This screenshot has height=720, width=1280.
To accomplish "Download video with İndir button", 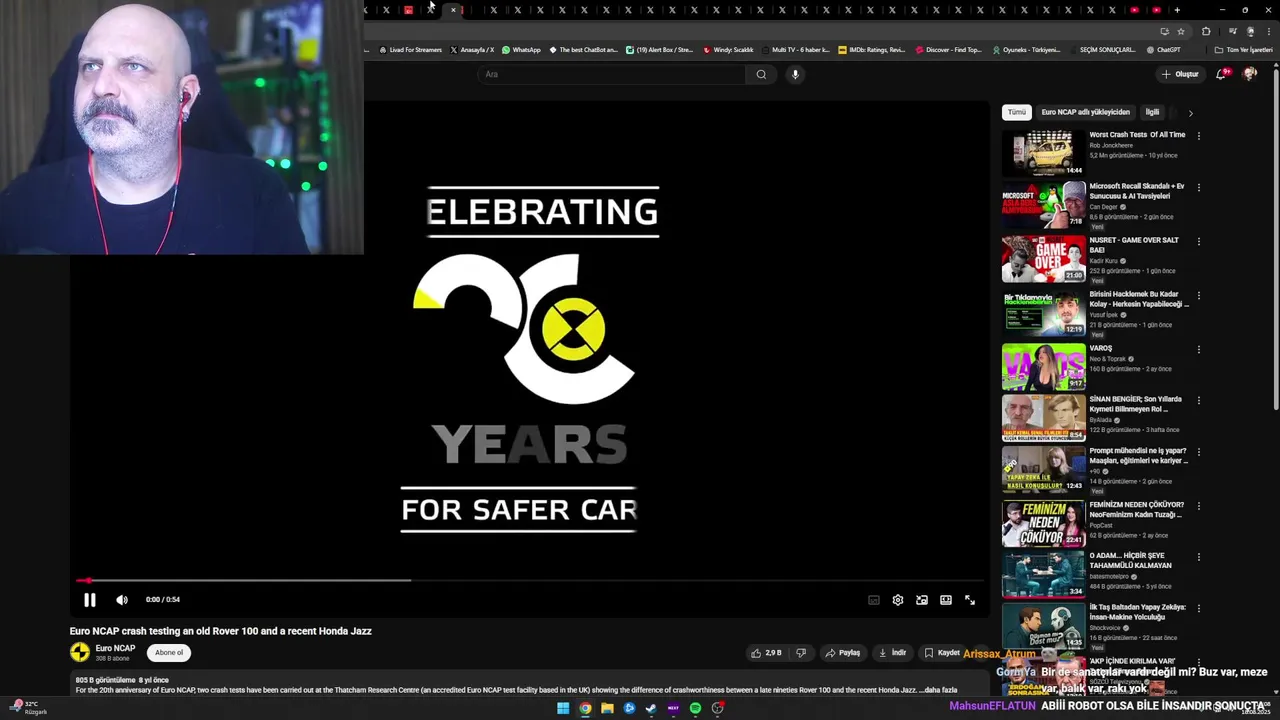I will (x=891, y=653).
